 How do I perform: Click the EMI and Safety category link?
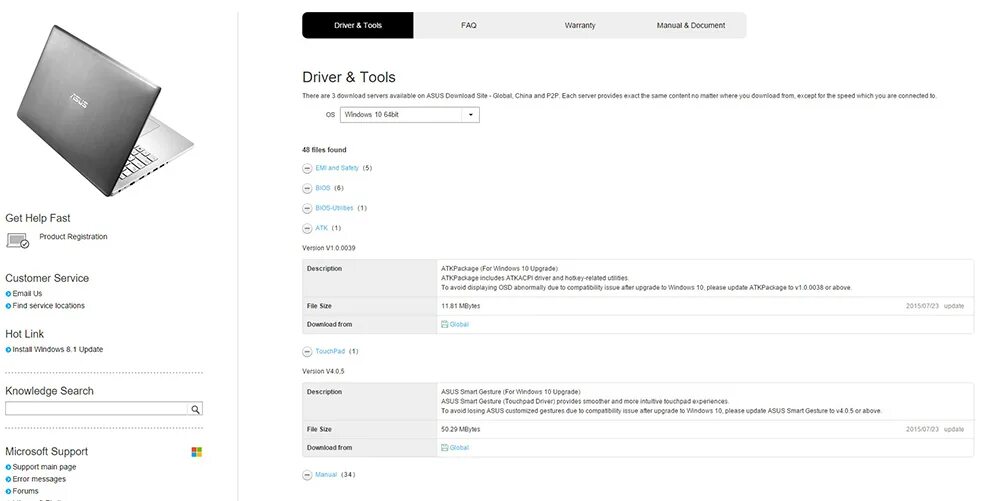pyautogui.click(x=337, y=168)
